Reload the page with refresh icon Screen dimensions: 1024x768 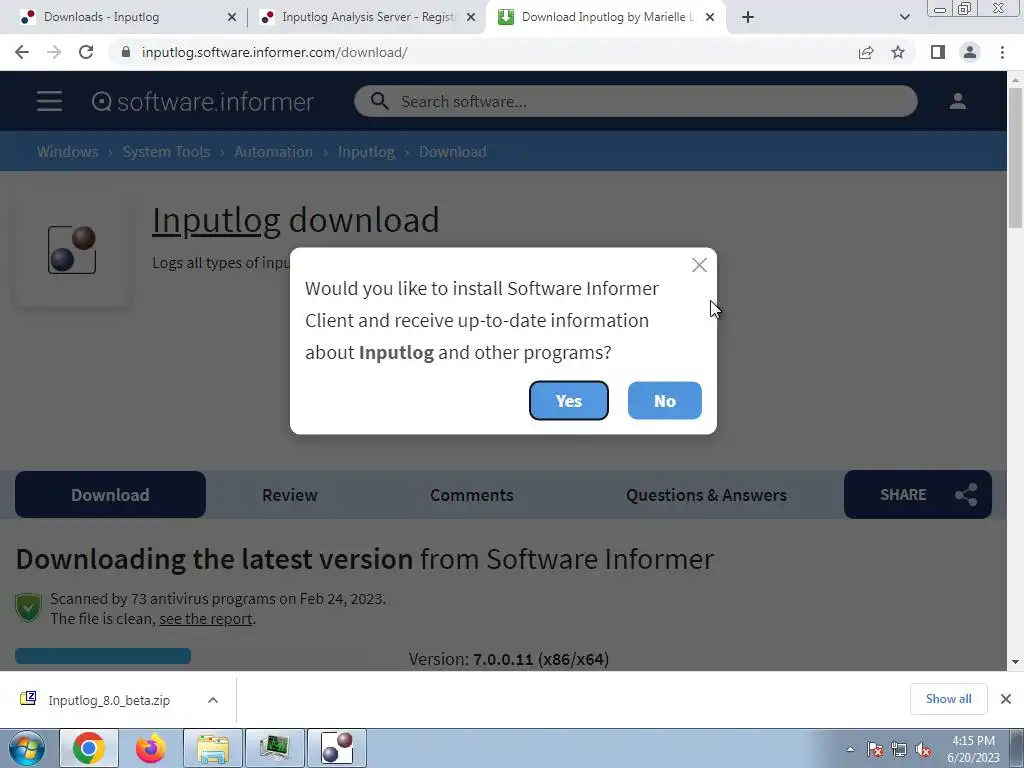click(x=86, y=52)
